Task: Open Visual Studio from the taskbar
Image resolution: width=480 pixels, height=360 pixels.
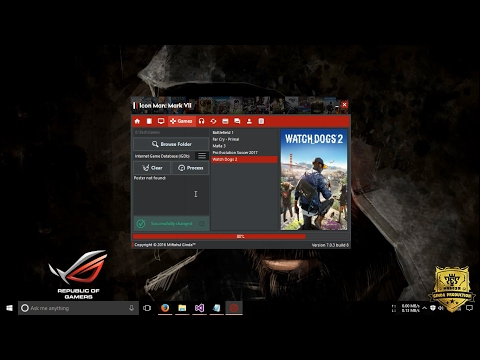Action: click(199, 308)
